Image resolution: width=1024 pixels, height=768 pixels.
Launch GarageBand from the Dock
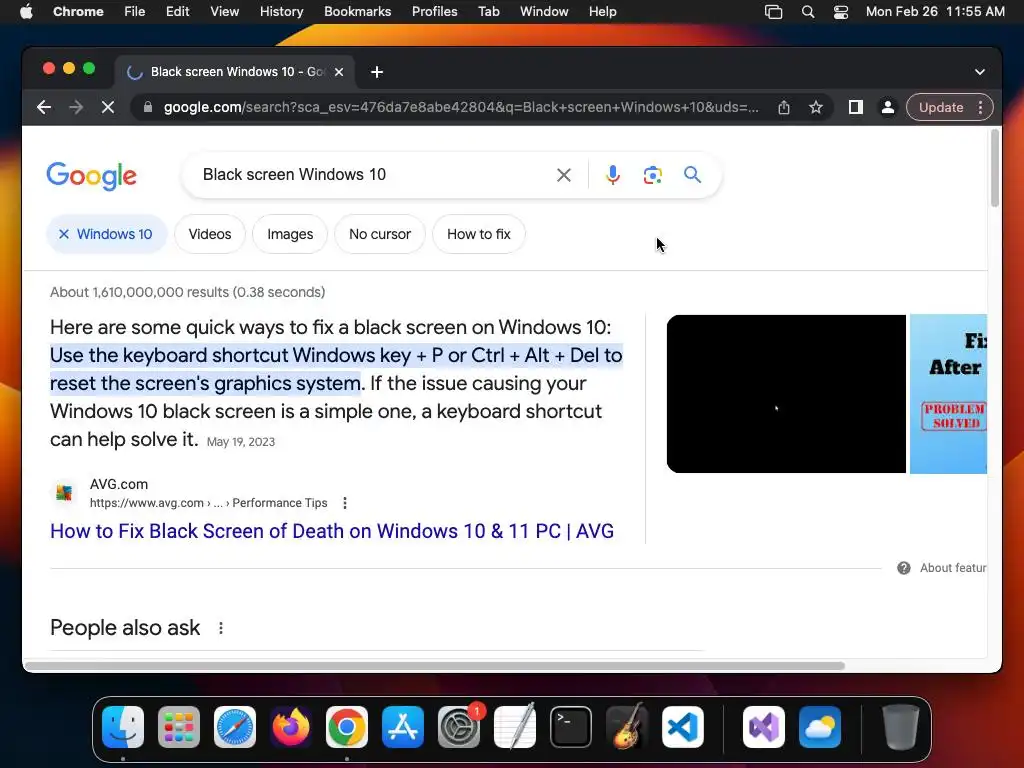click(627, 727)
